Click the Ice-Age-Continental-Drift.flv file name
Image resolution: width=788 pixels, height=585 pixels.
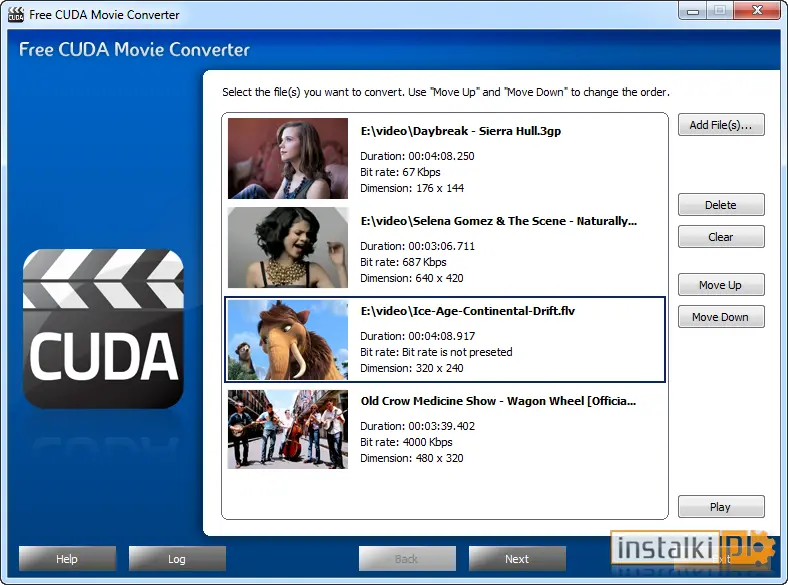point(468,311)
